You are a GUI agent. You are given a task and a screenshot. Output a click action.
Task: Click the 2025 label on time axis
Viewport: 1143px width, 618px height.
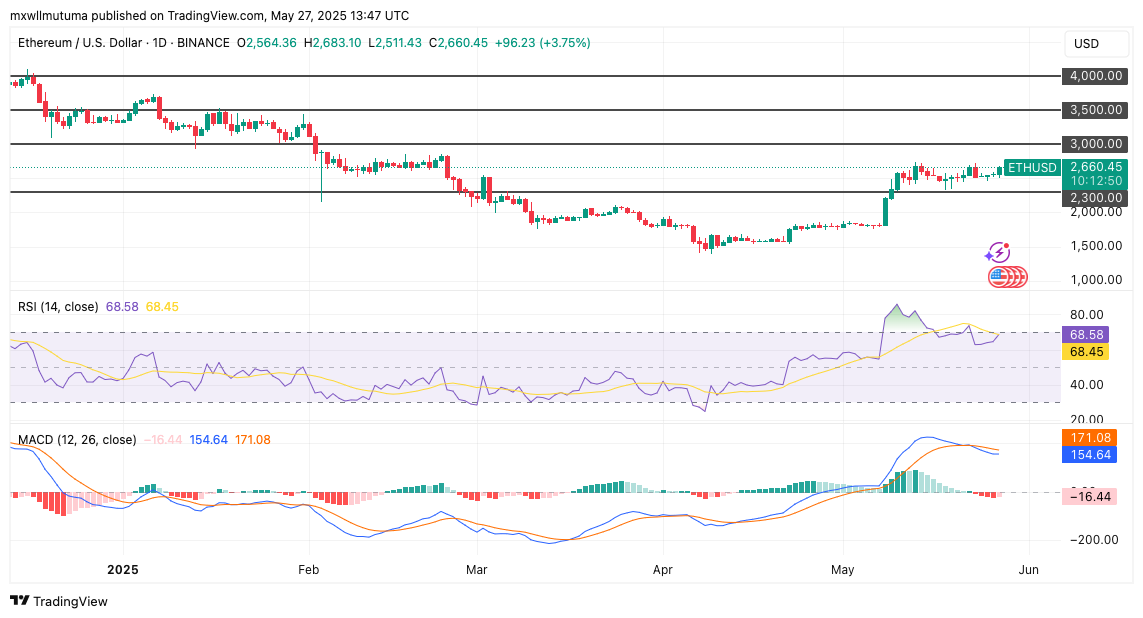123,569
